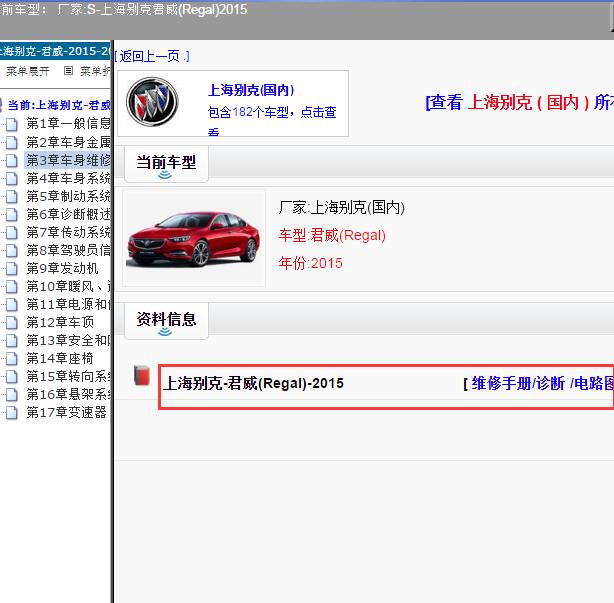Screen dimensions: 614x603
Task: Open chapter 第2章车身金属
Action: pyautogui.click(x=69, y=142)
